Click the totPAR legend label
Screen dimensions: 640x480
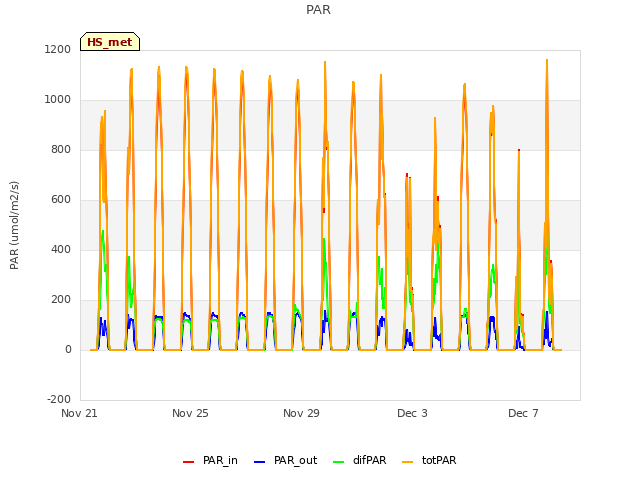439,460
